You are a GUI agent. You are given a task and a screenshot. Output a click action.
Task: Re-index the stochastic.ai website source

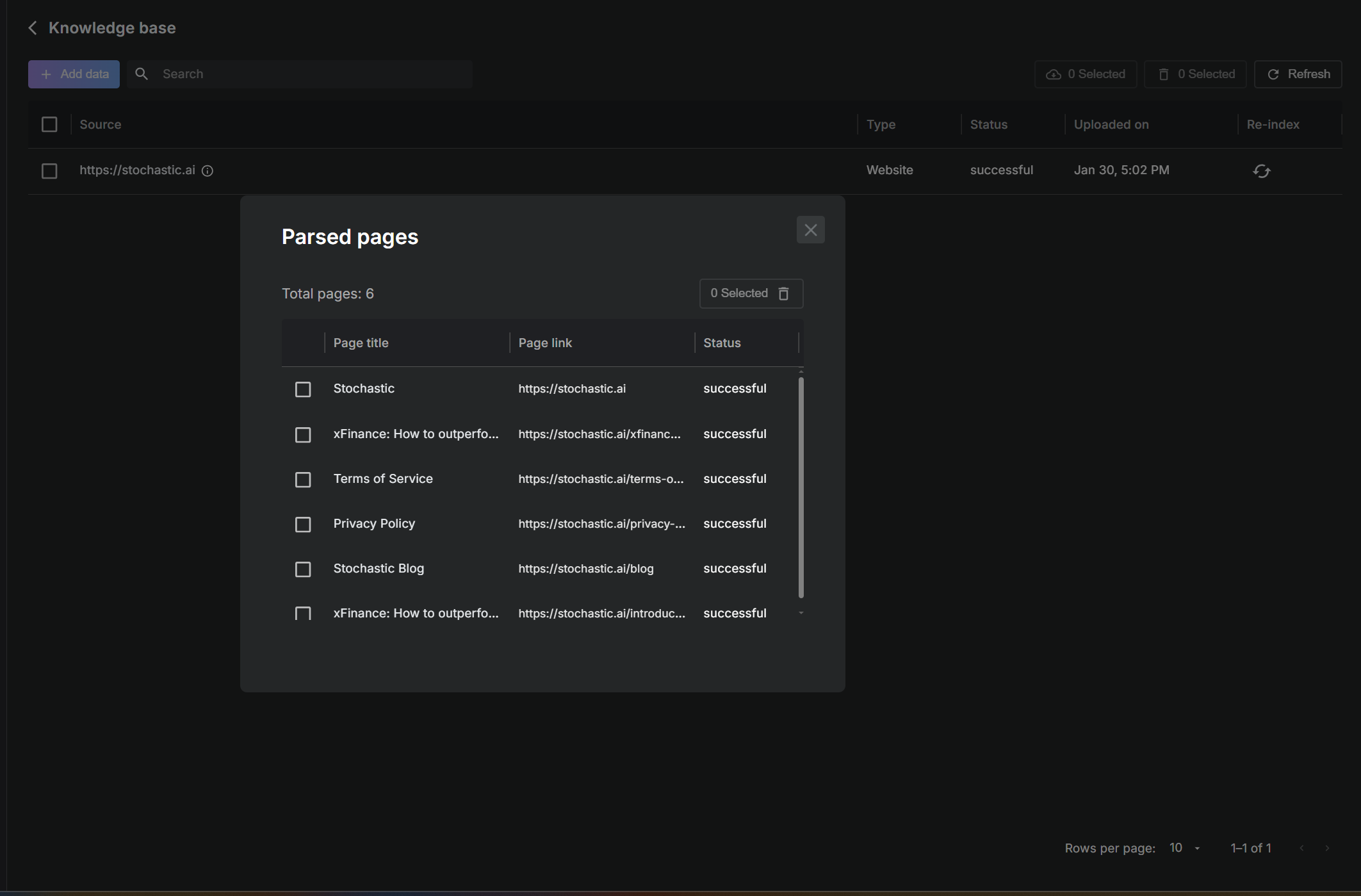tap(1261, 171)
